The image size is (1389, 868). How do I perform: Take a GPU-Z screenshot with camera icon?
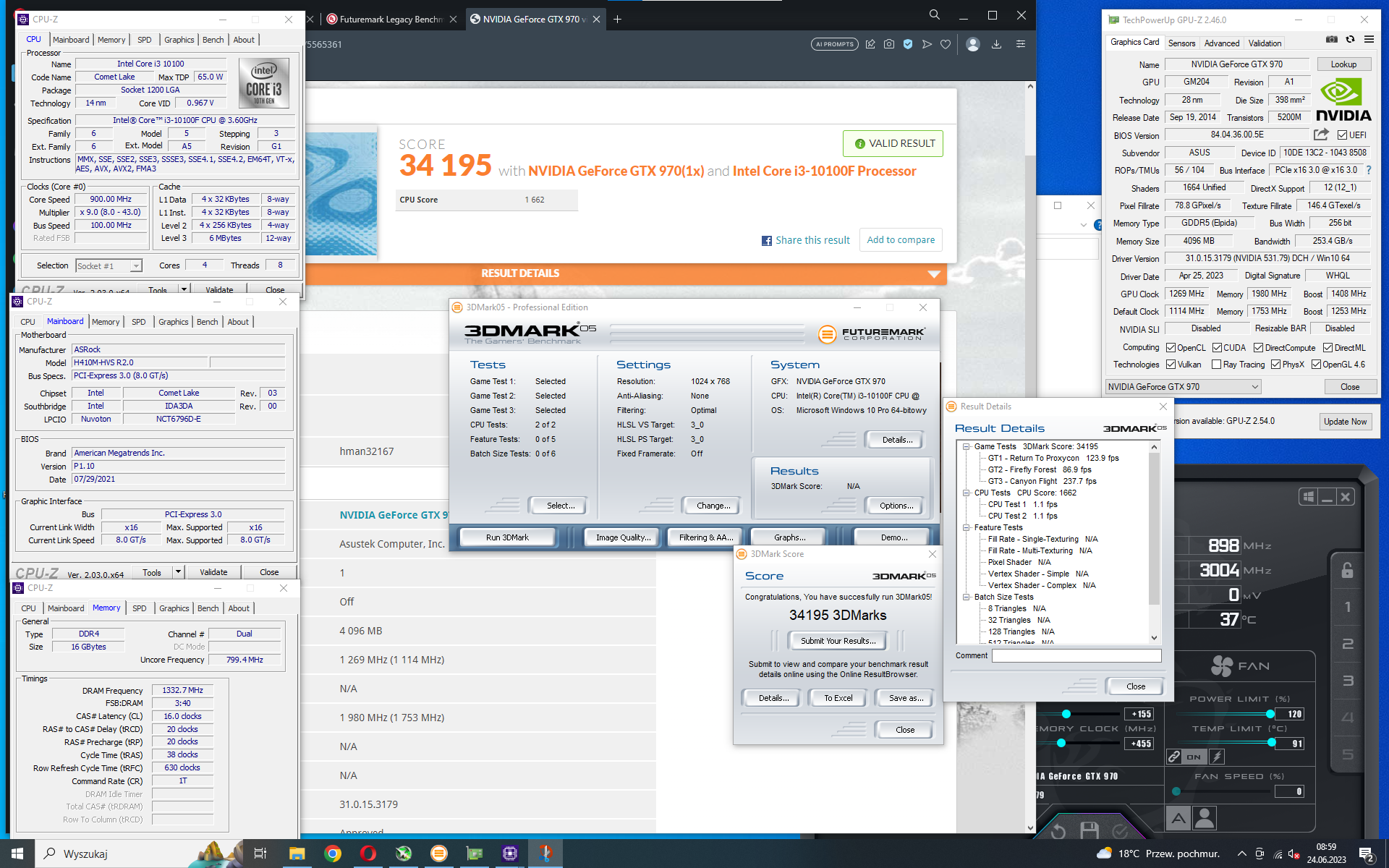tap(1332, 40)
